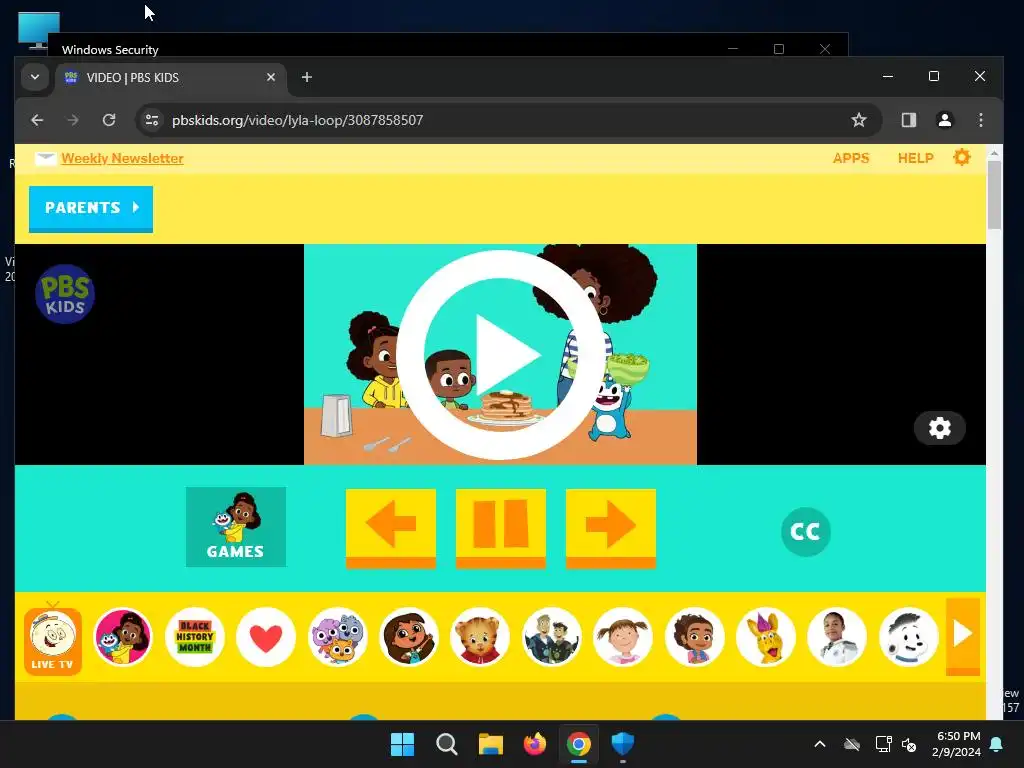This screenshot has width=1024, height=768.
Task: Open the red heart favorites icon
Action: point(266,637)
